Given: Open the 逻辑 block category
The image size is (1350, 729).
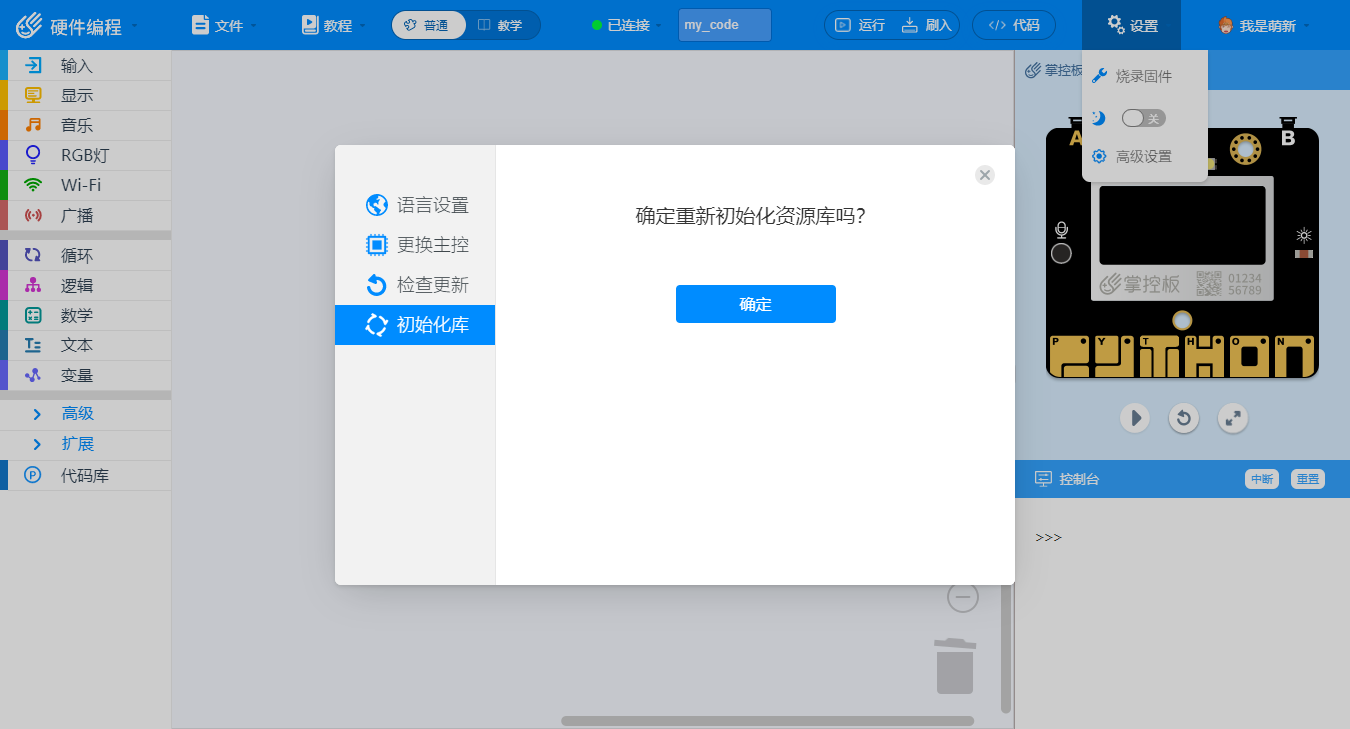Looking at the screenshot, I should coord(86,286).
